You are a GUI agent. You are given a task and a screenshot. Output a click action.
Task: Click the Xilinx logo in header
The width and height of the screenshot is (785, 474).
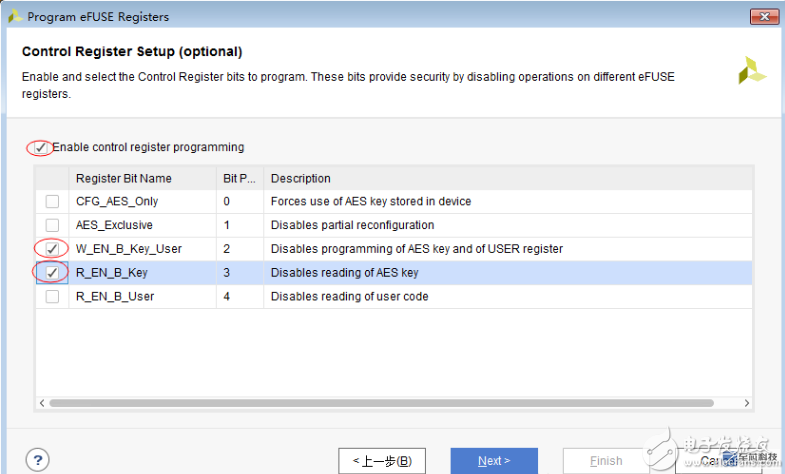[752, 70]
